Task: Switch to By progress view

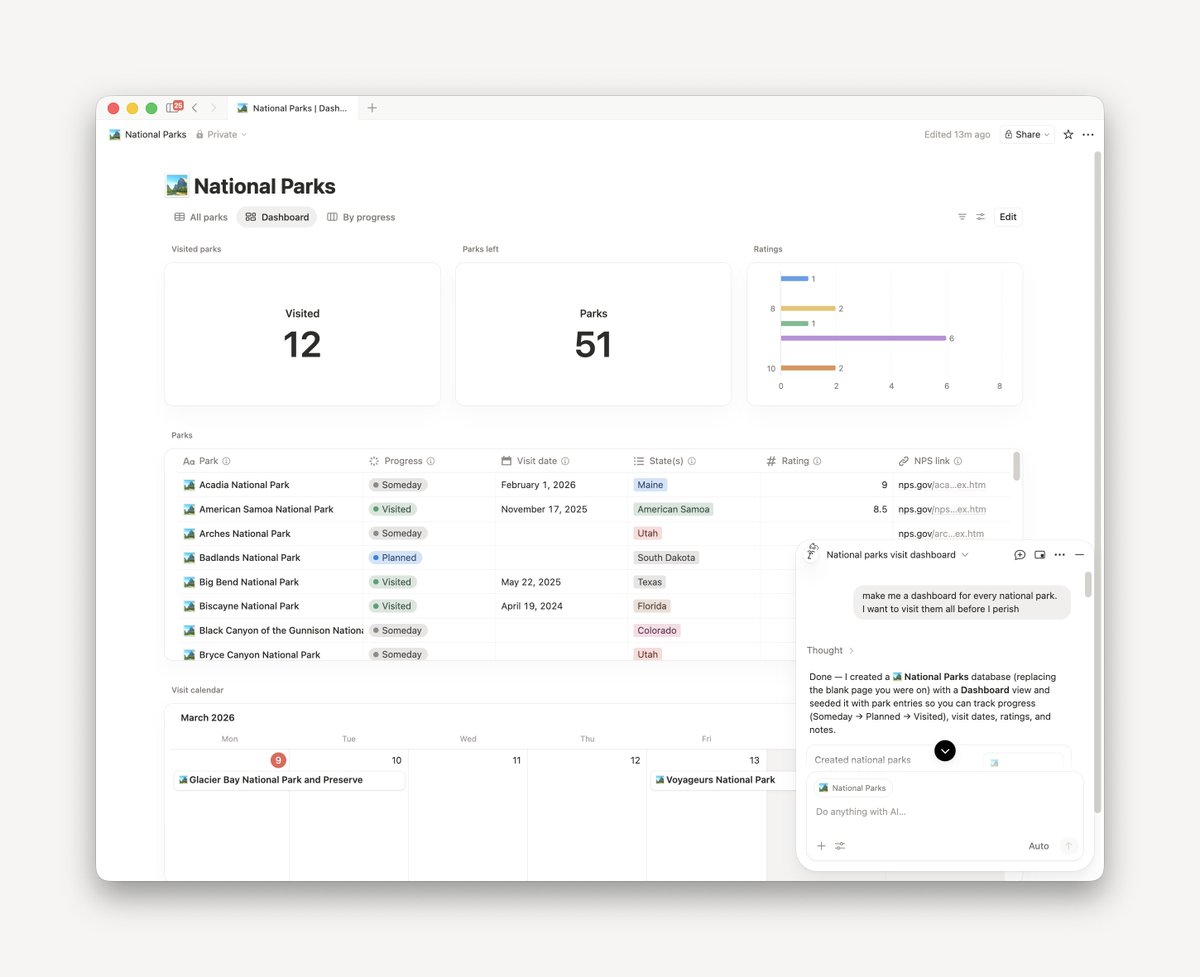Action: tap(361, 217)
